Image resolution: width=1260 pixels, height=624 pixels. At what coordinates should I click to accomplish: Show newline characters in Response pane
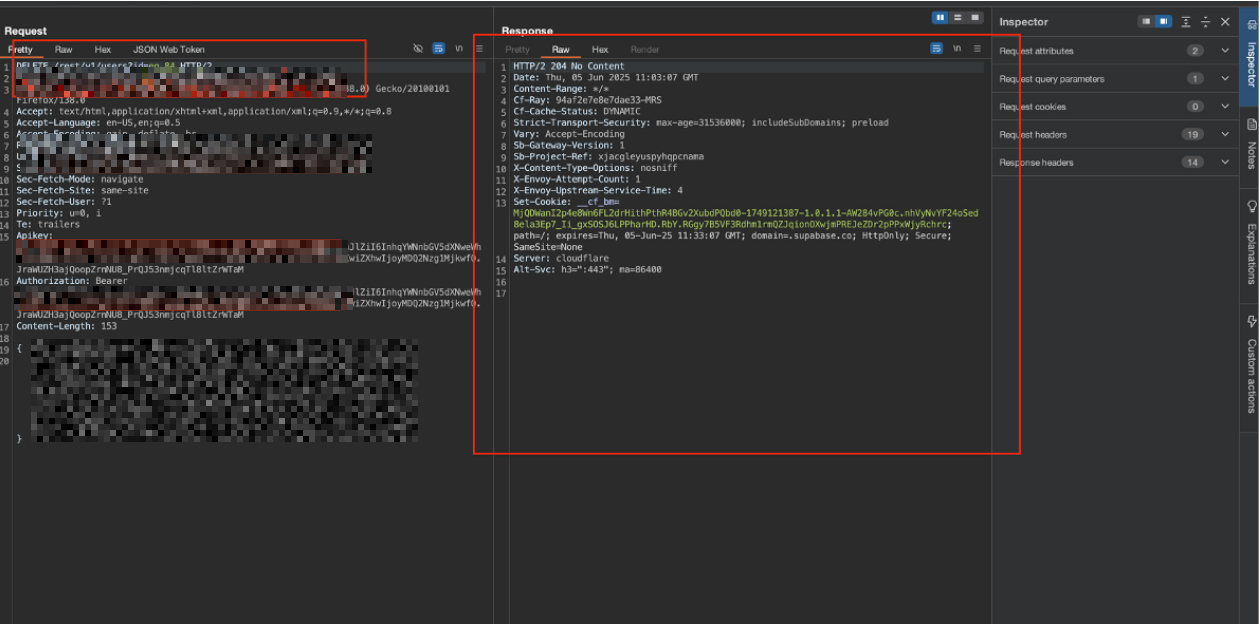957,48
